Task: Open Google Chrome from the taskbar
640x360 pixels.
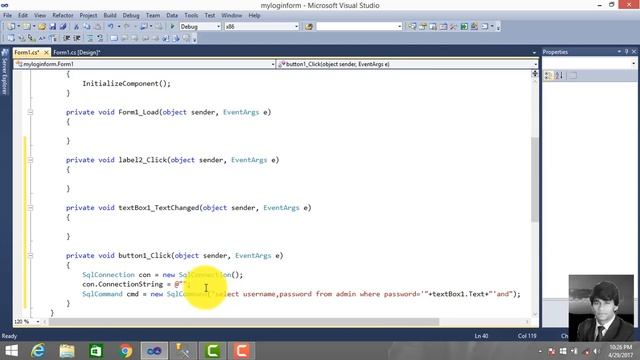Action: (125, 351)
